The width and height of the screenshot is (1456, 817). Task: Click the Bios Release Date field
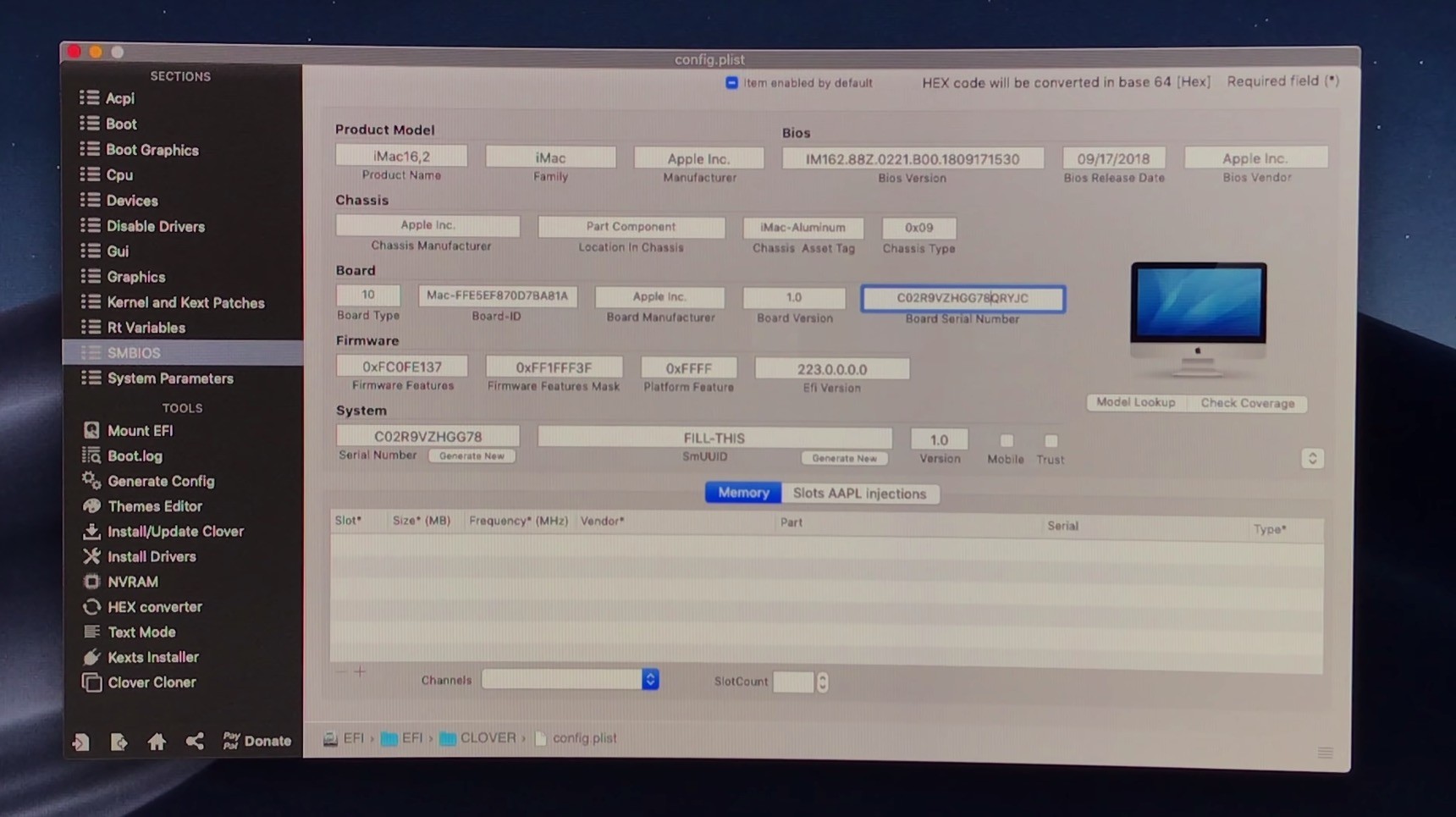(x=1113, y=158)
